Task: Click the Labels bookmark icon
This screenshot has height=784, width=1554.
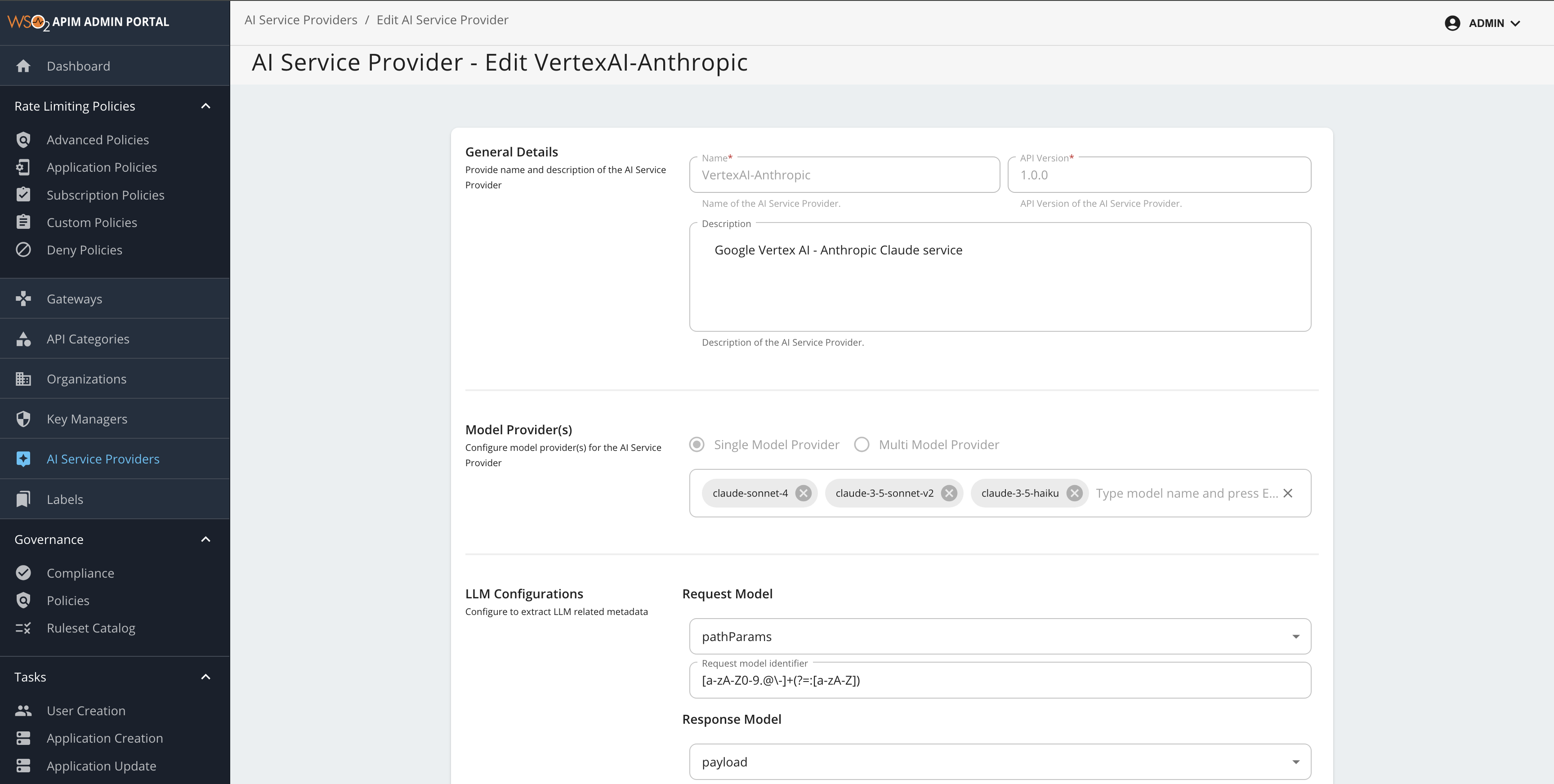Action: 23,499
